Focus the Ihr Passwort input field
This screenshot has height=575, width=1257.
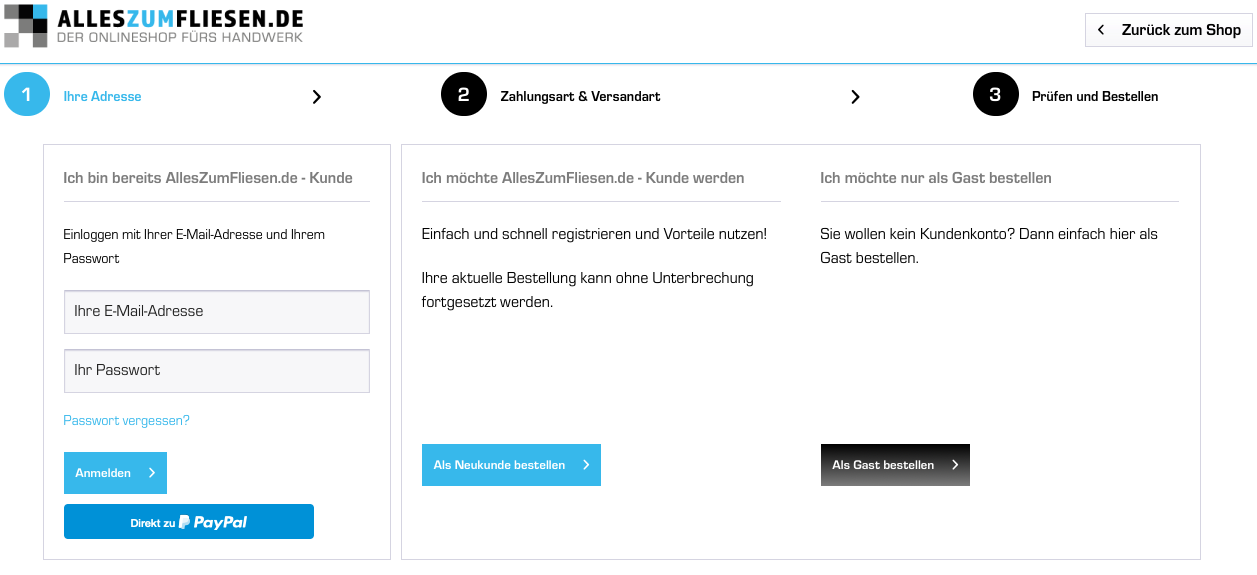tap(217, 370)
